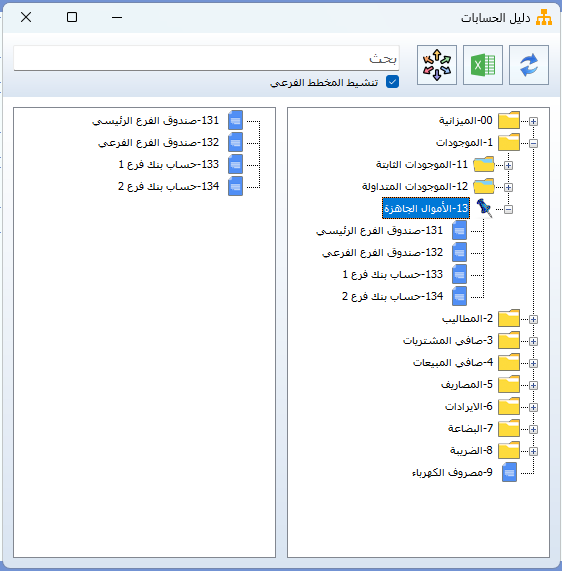Click the بحث search field

click(x=207, y=58)
